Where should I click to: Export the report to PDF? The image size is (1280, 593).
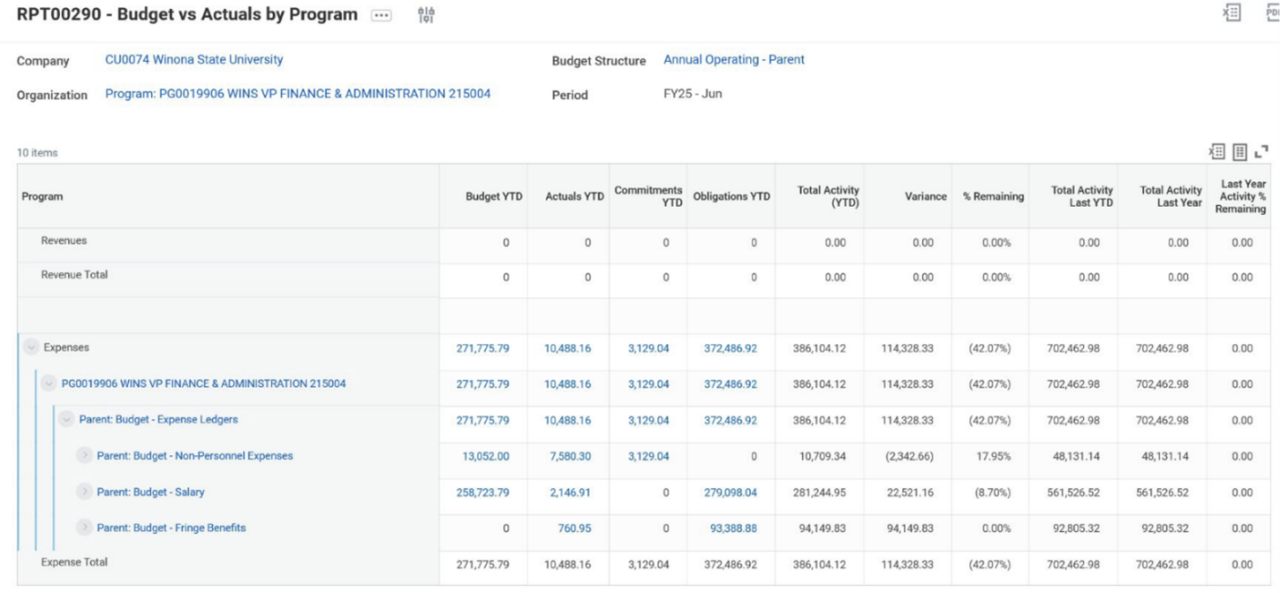point(1273,14)
